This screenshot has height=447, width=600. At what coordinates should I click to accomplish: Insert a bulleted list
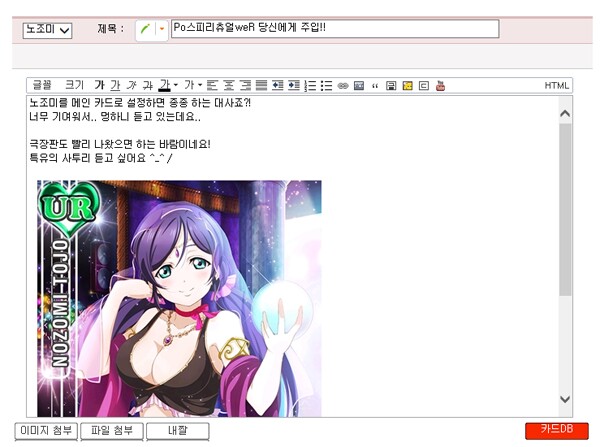[326, 85]
